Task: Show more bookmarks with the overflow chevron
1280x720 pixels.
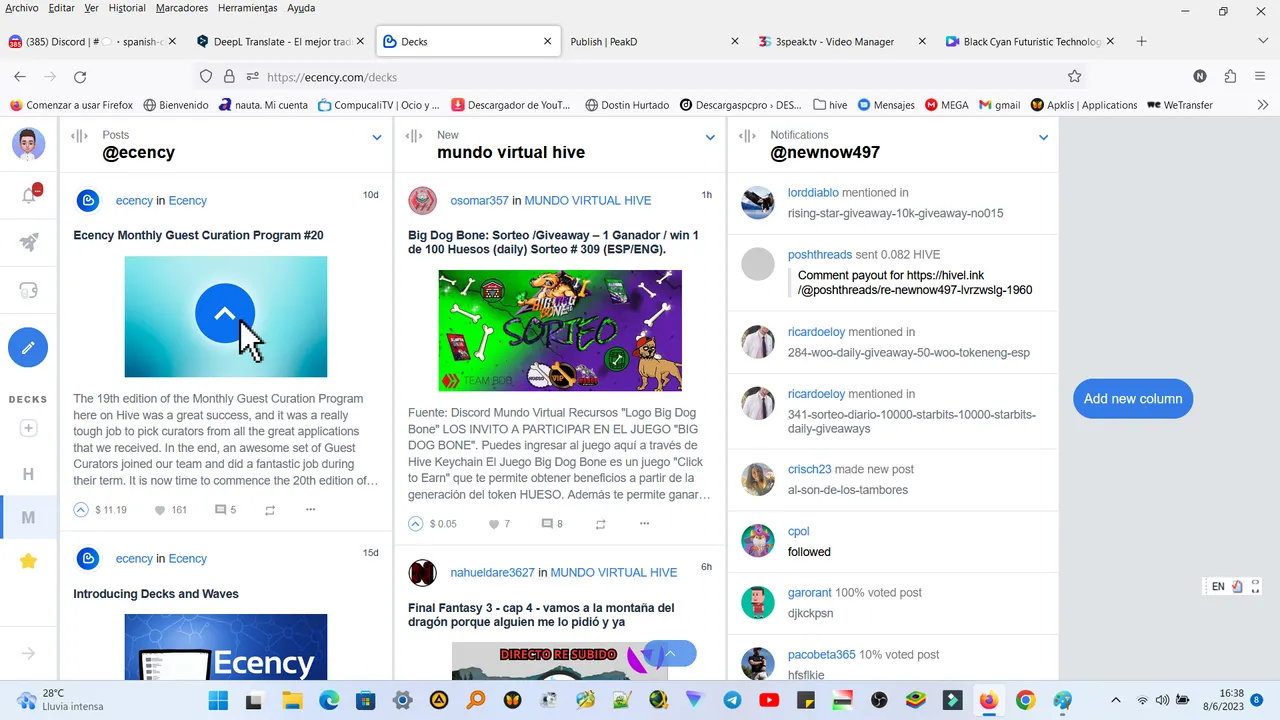Action: tap(1263, 105)
